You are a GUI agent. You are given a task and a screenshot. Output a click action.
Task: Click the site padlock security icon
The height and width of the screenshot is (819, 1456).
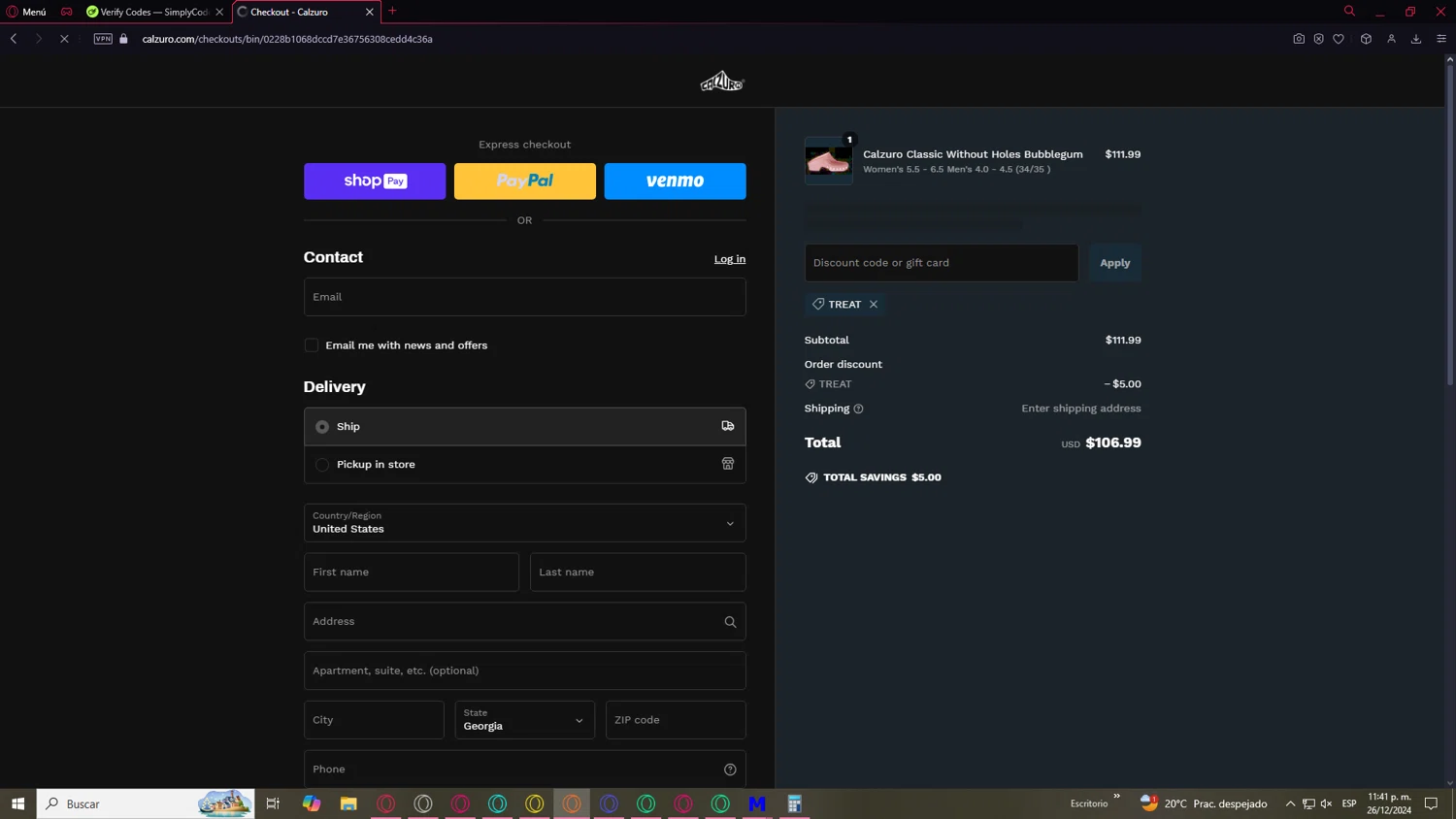click(123, 39)
